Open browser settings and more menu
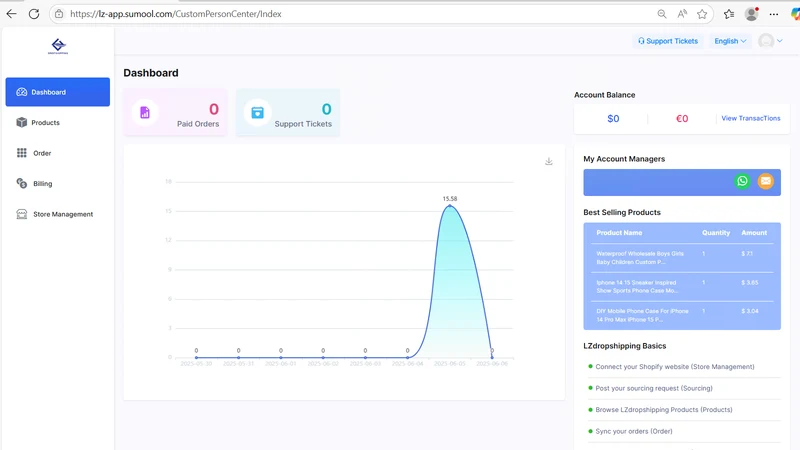 pos(774,14)
